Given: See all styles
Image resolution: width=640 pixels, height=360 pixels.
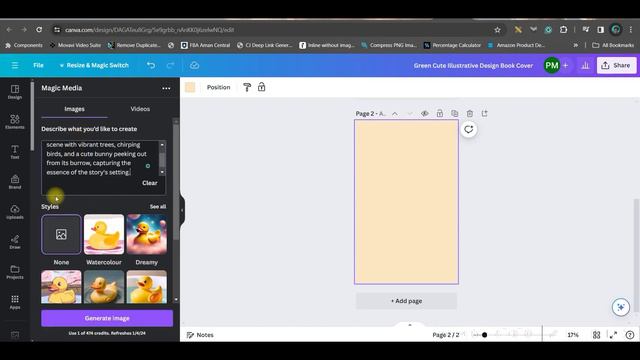Looking at the screenshot, I should tap(158, 207).
